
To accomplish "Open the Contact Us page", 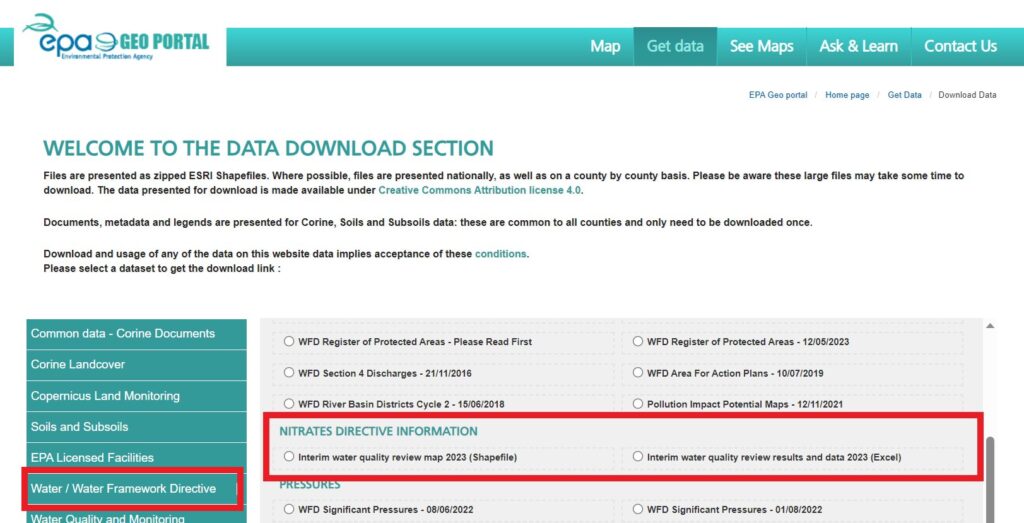I will 960,46.
